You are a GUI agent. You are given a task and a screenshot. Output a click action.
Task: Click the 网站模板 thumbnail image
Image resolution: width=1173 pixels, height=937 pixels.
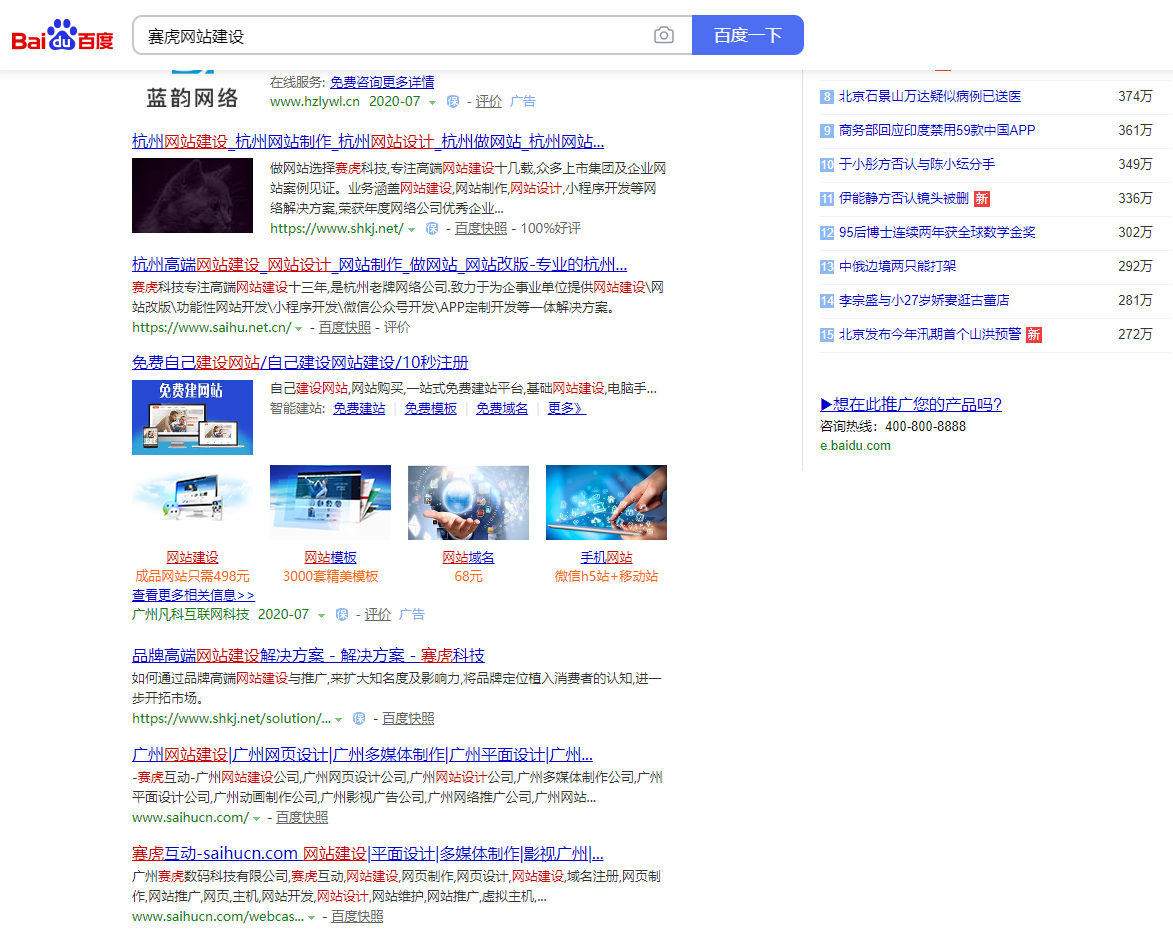pos(330,502)
